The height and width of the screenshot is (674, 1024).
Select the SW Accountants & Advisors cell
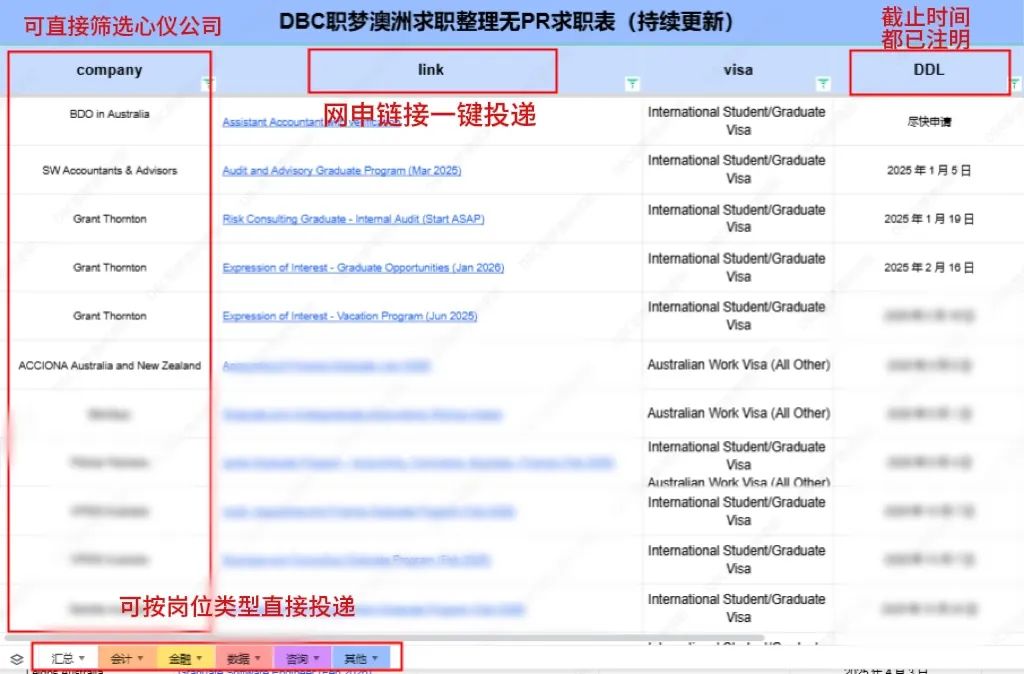[x=110, y=170]
